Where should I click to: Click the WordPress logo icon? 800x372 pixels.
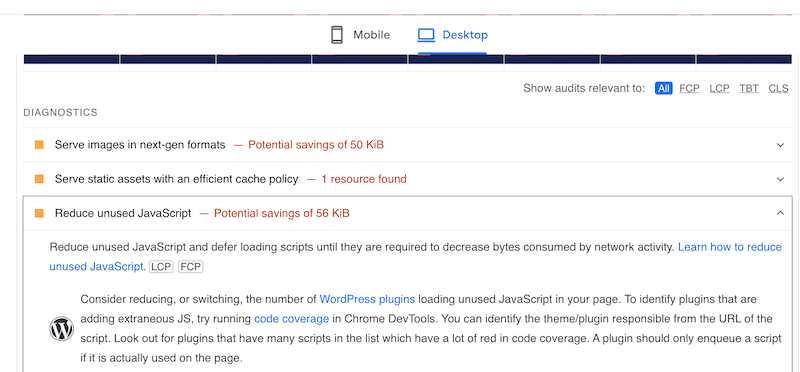pyautogui.click(x=62, y=329)
